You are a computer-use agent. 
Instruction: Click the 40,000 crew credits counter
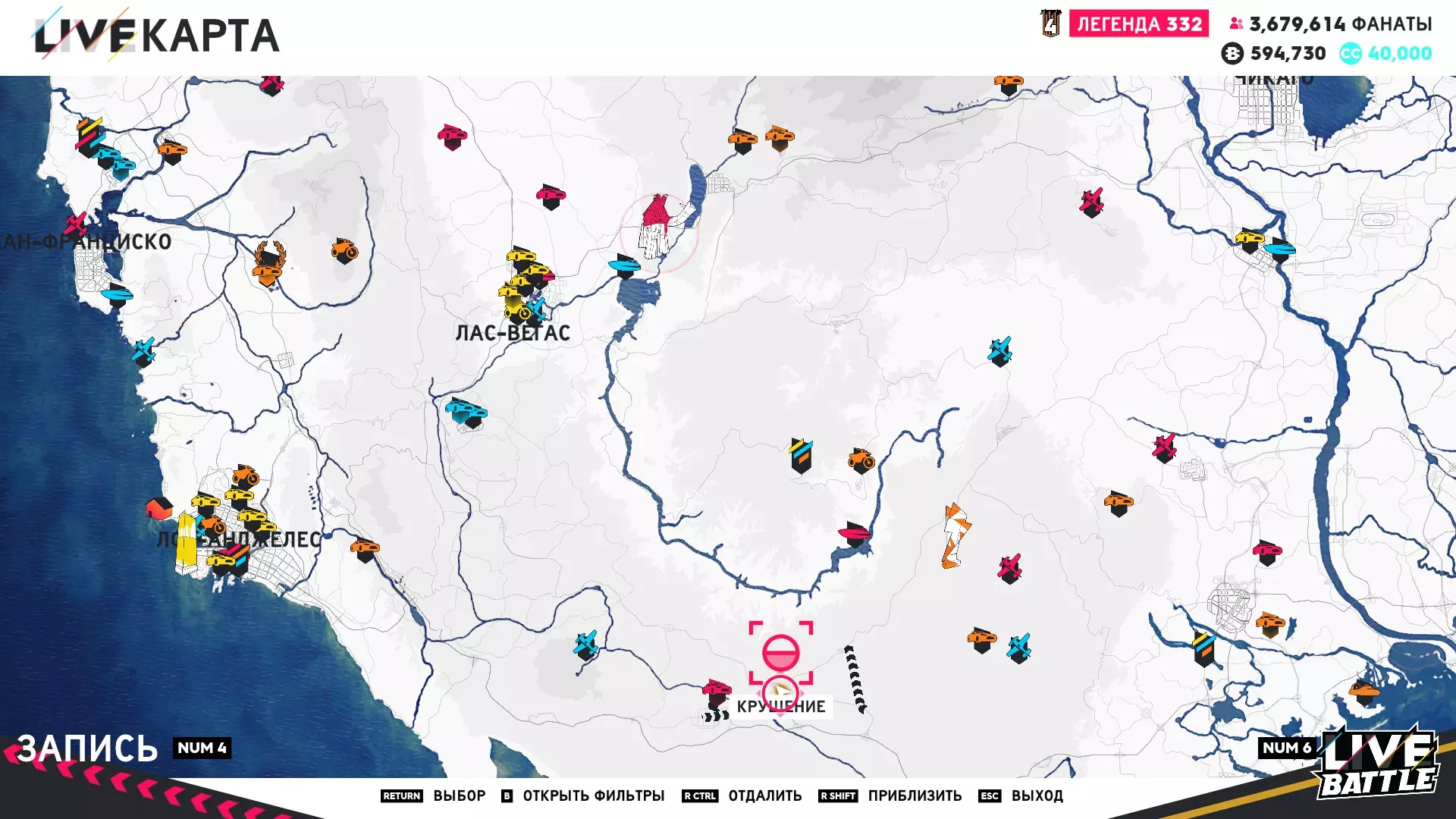point(1399,53)
